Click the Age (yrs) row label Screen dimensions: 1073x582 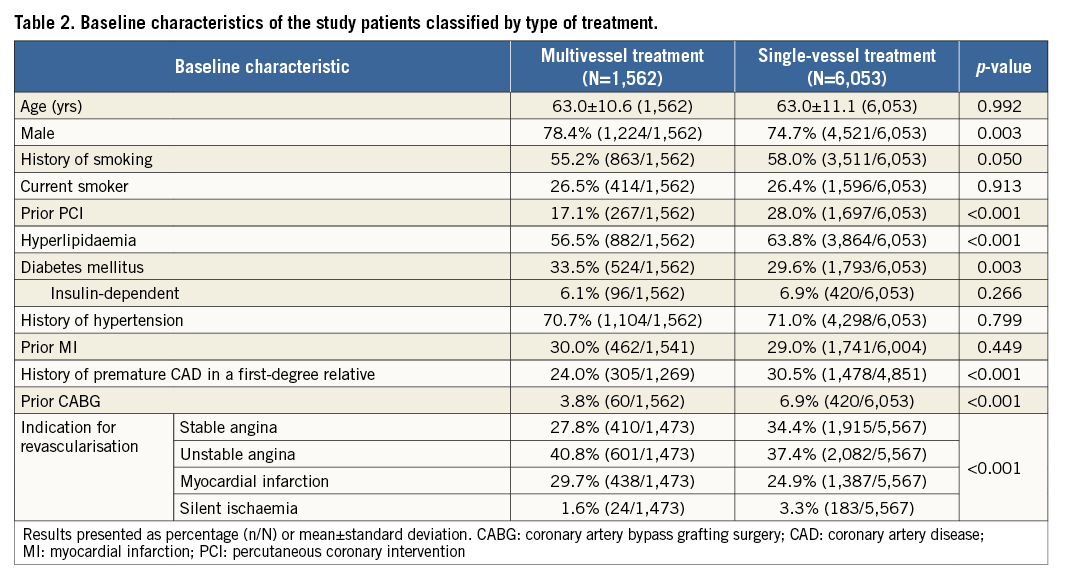point(54,107)
